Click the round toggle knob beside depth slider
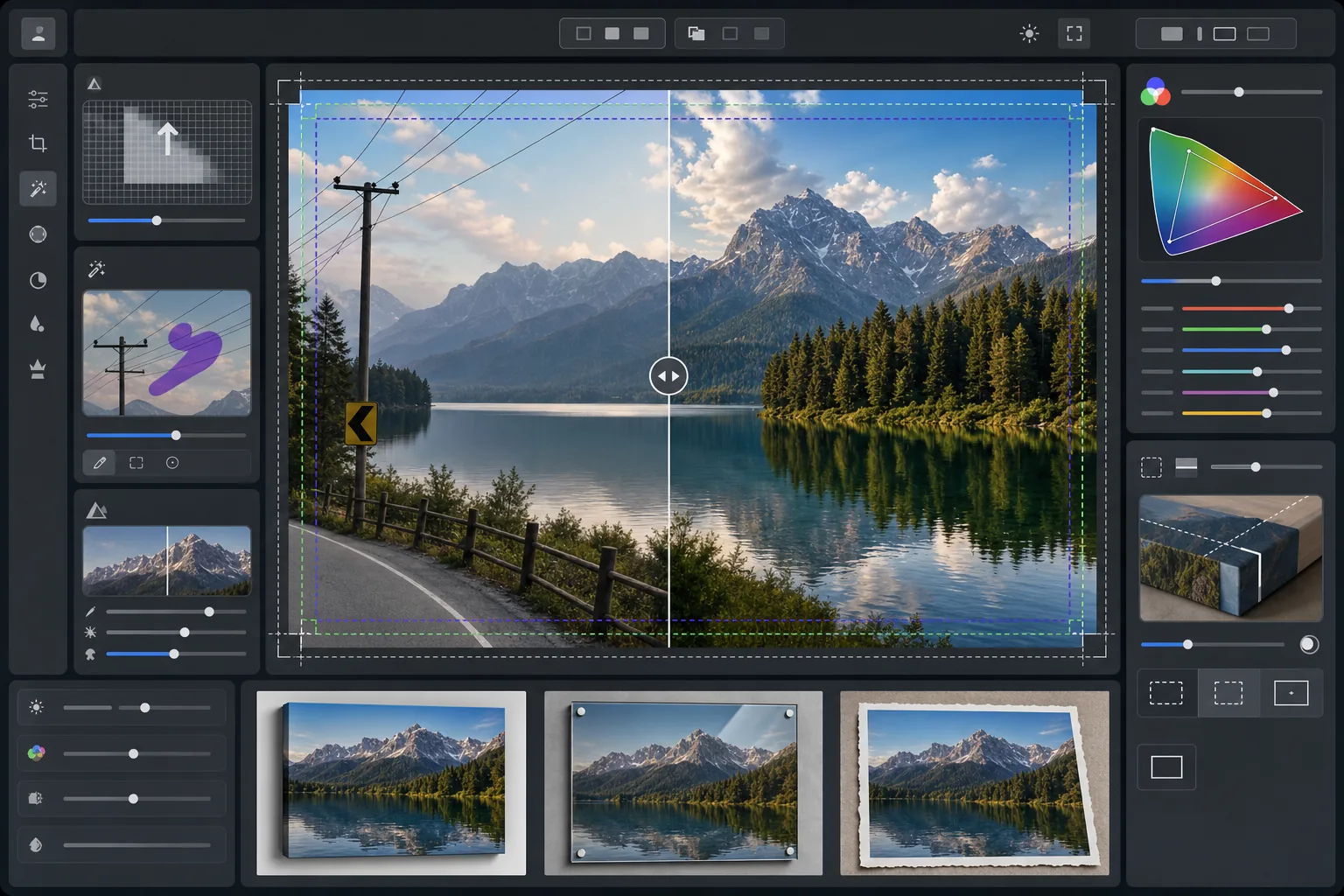Viewport: 1344px width, 896px height. pos(1309,645)
